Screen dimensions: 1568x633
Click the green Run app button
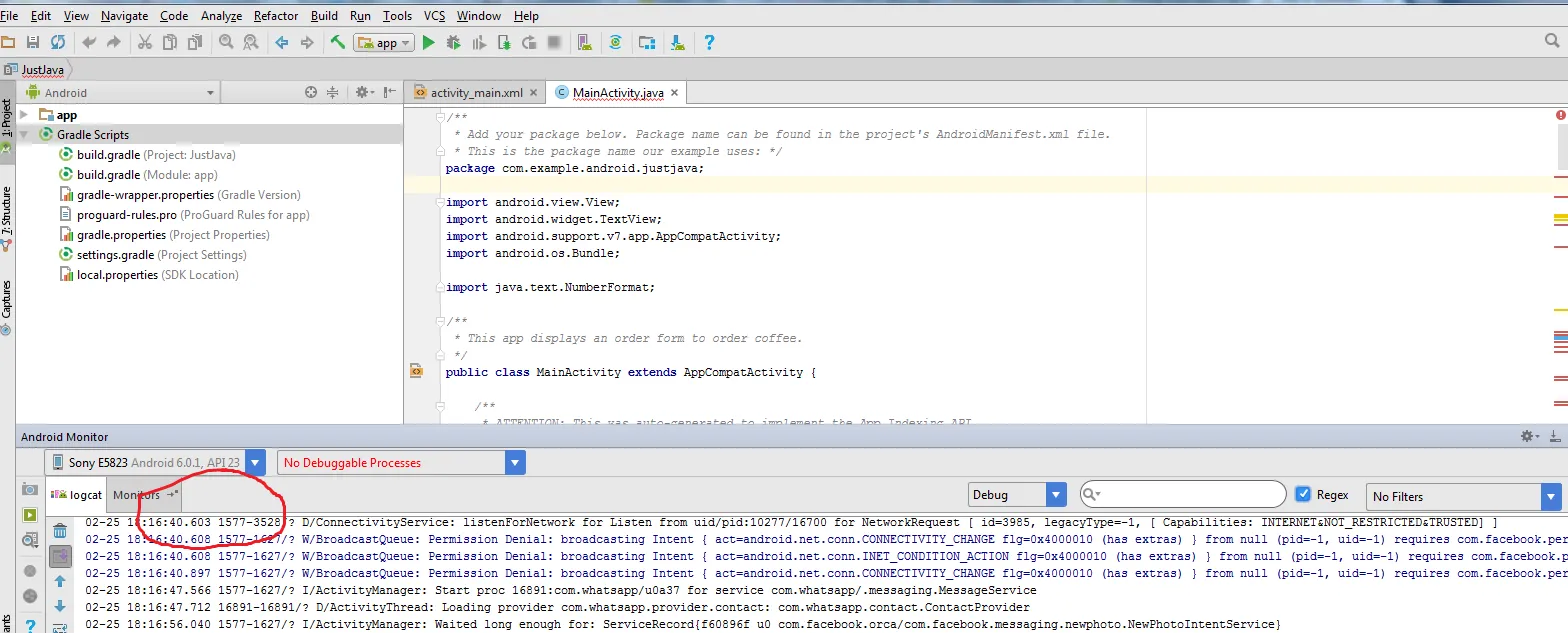tap(428, 43)
